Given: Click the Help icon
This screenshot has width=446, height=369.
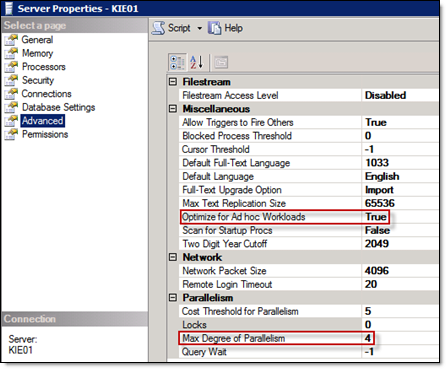Looking at the screenshot, I should [x=214, y=28].
